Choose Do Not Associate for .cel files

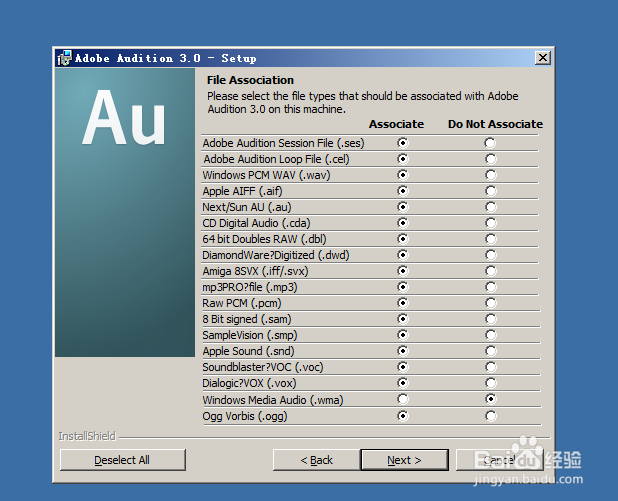pos(490,159)
